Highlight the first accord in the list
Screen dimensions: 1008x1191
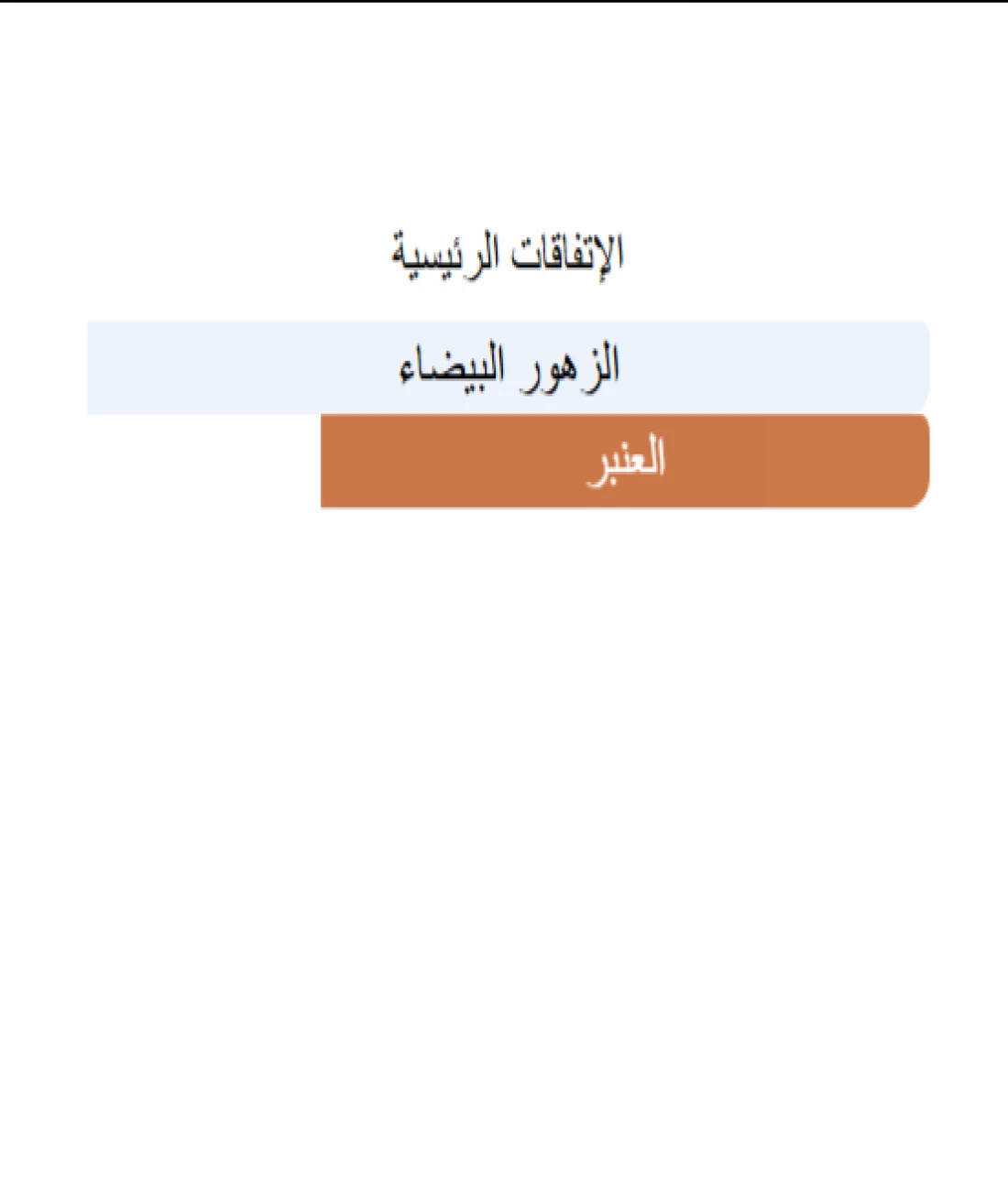[x=508, y=367]
